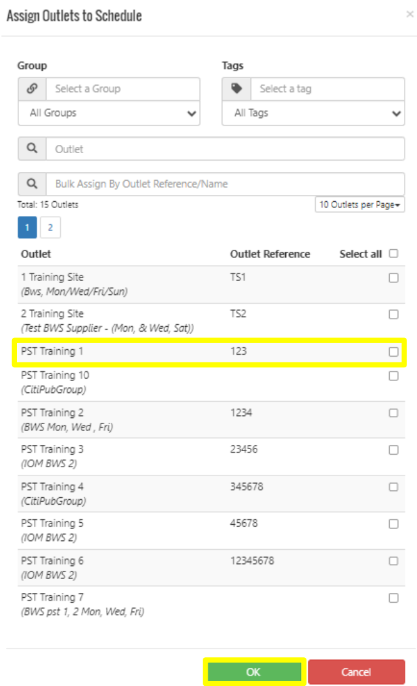Confirm with the green OK button
This screenshot has width=417, height=686.
pos(254,672)
